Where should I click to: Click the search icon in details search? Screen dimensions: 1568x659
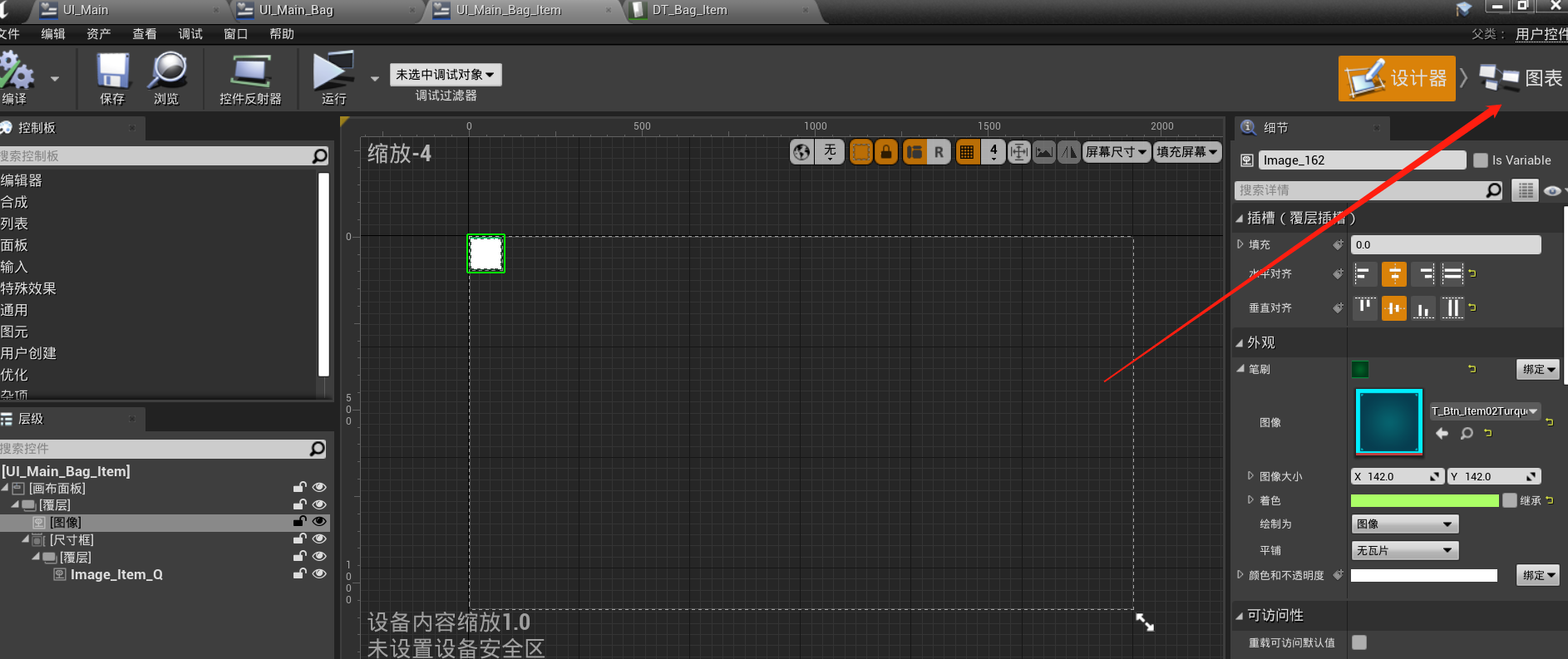click(1493, 190)
